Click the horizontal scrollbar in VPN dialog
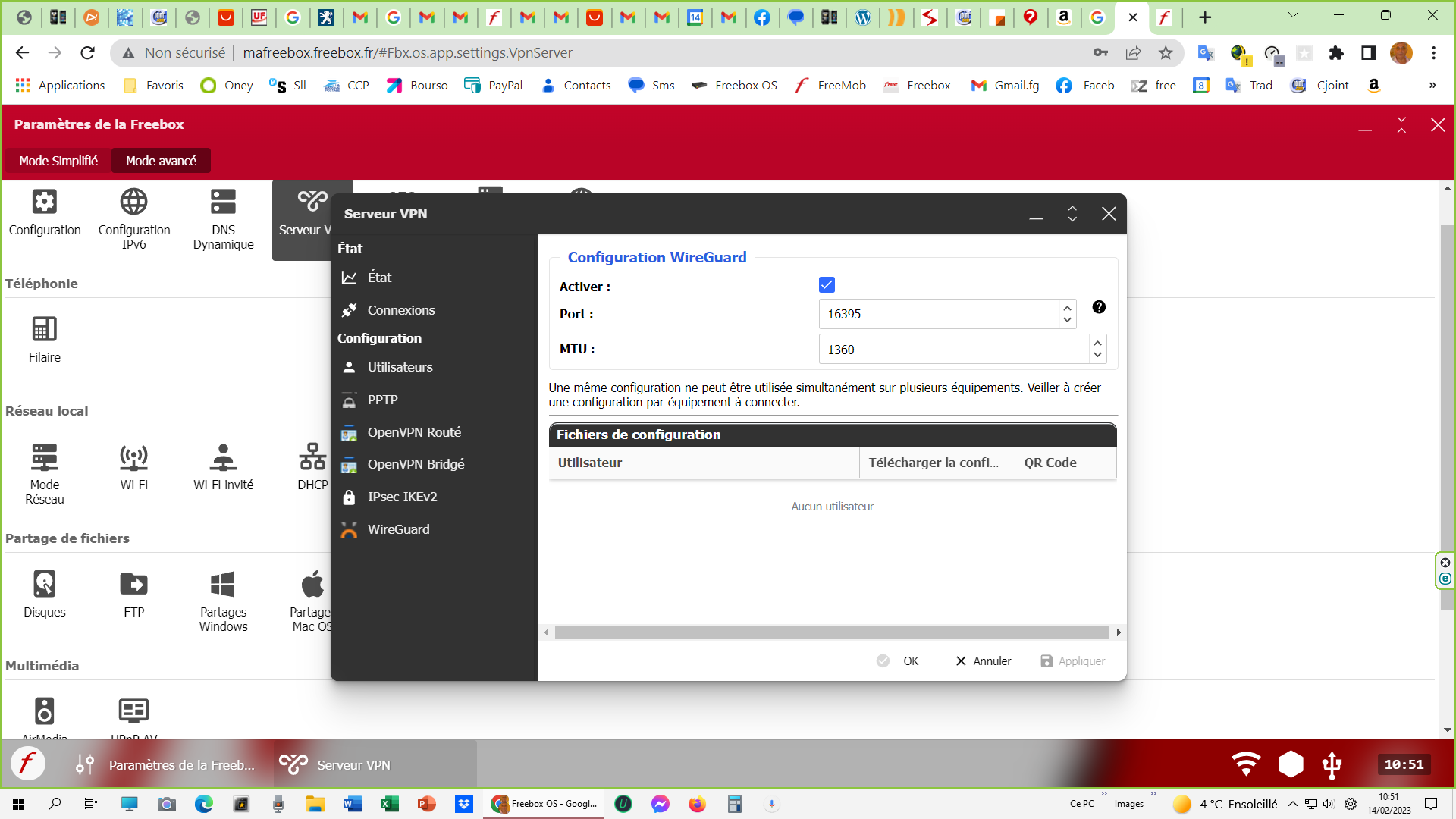The width and height of the screenshot is (1456, 819). coord(832,632)
